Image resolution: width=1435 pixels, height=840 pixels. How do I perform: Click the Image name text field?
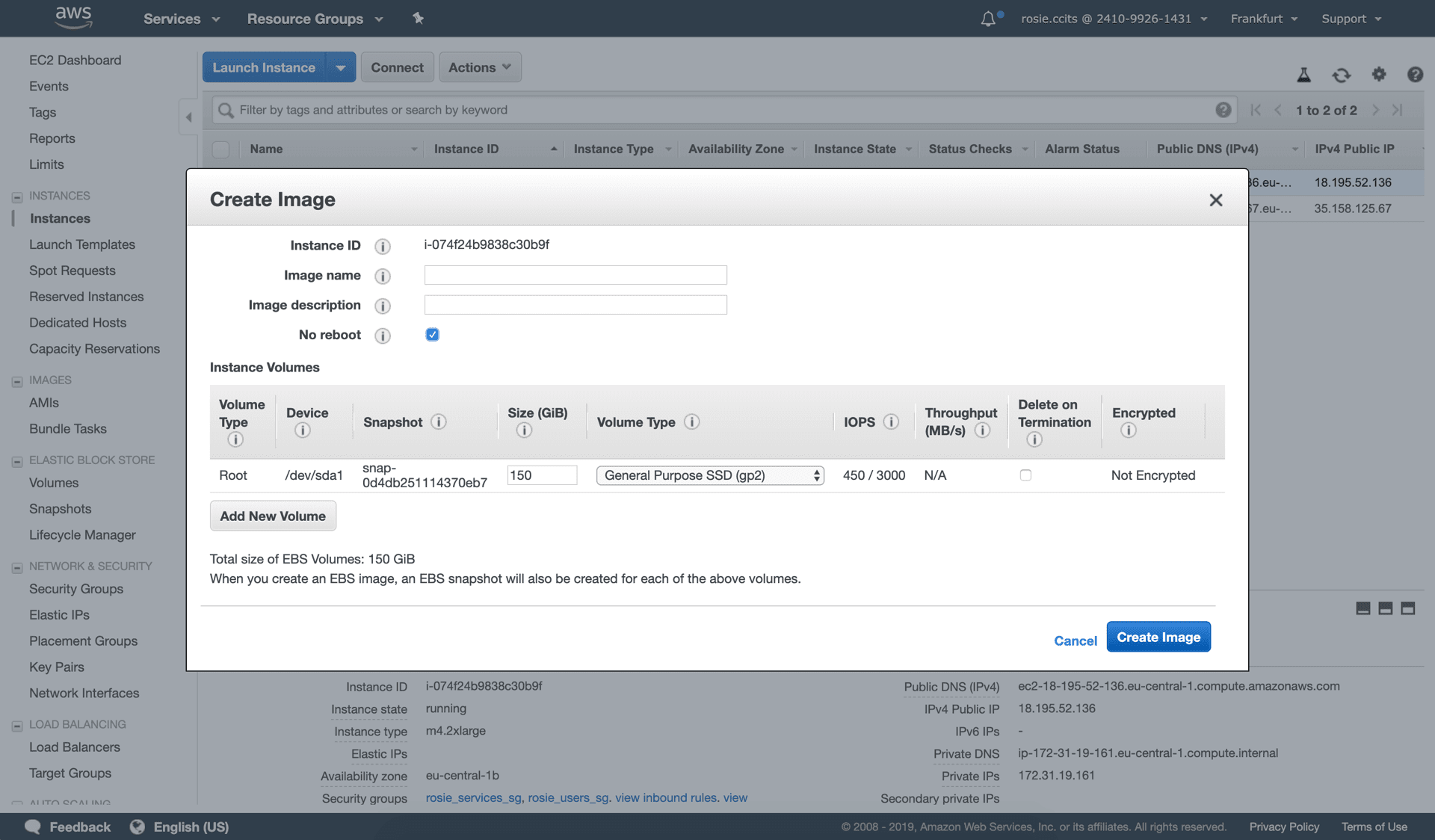[x=575, y=275]
